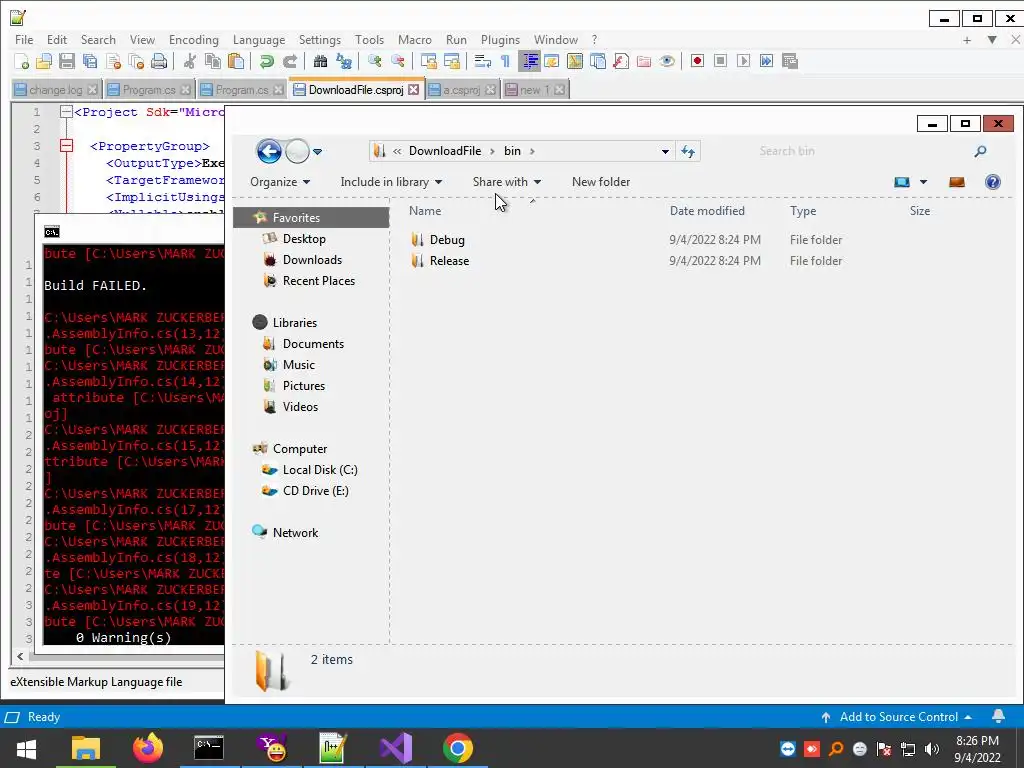The height and width of the screenshot is (768, 1024).
Task: Open Notepad++ tab list down-arrow at top right
Action: point(991,40)
